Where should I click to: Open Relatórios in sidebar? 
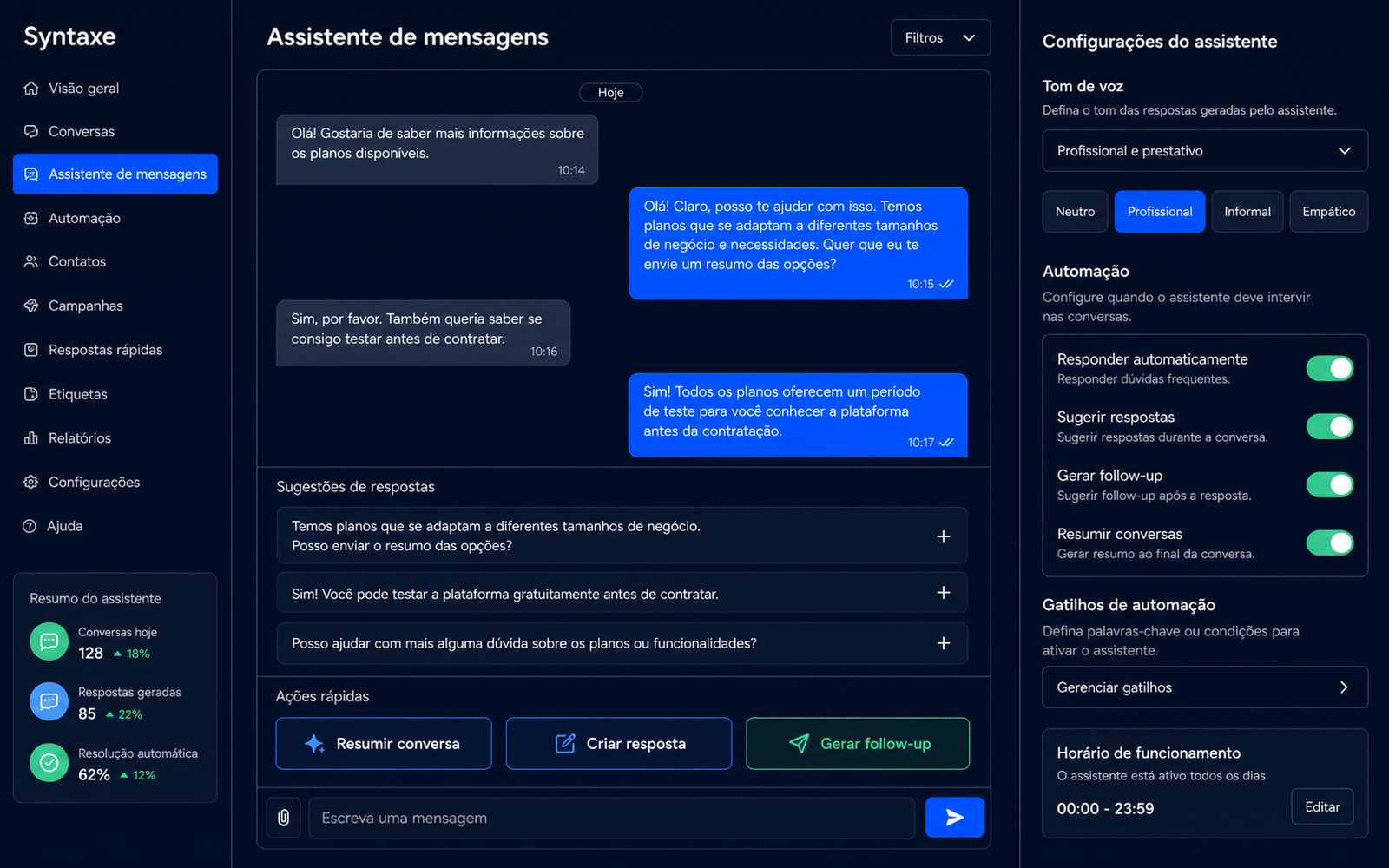click(115, 438)
